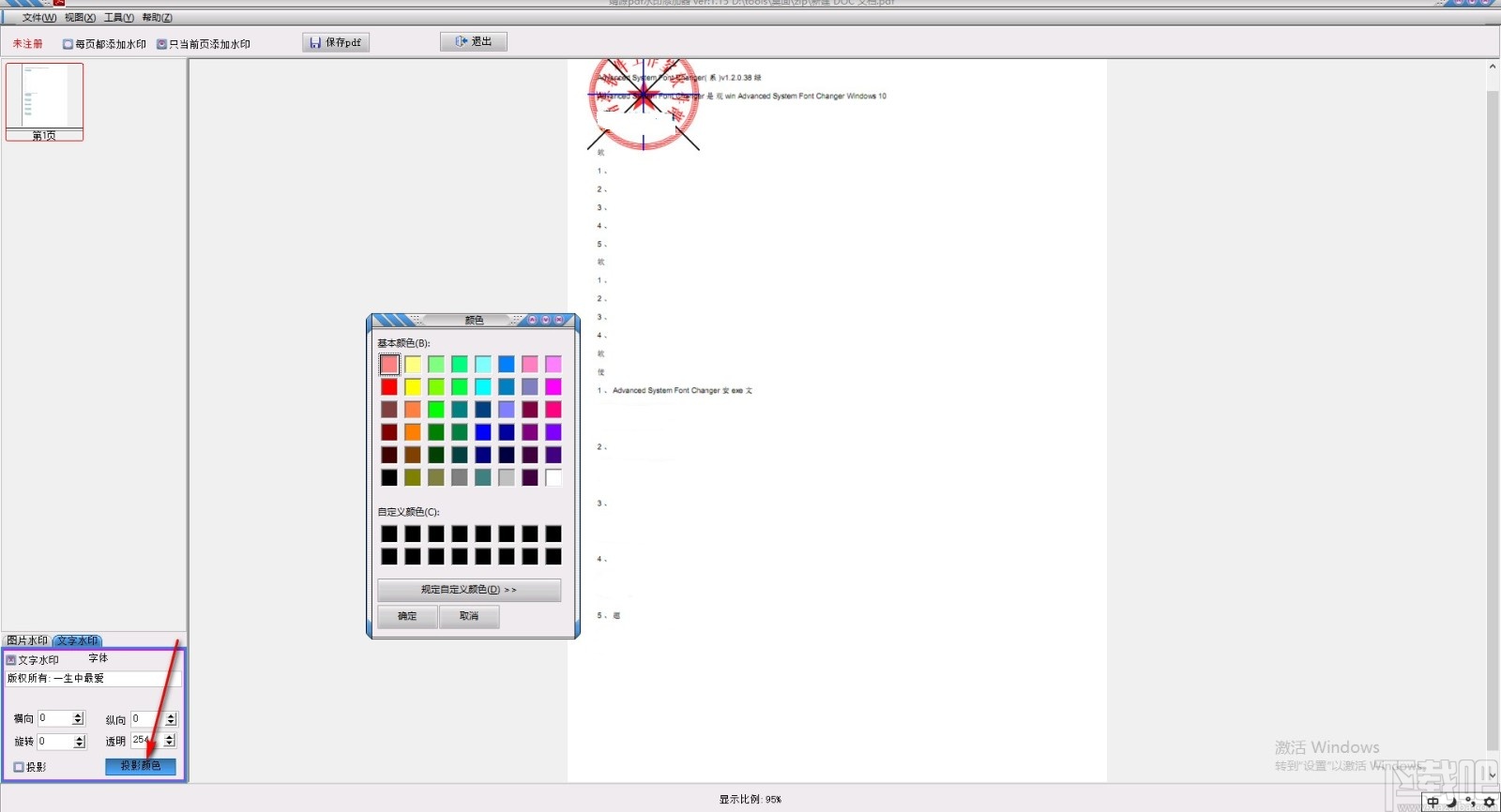Click the scroll-down arrow of document scrollbar
Image resolution: width=1501 pixels, height=812 pixels.
[1492, 775]
